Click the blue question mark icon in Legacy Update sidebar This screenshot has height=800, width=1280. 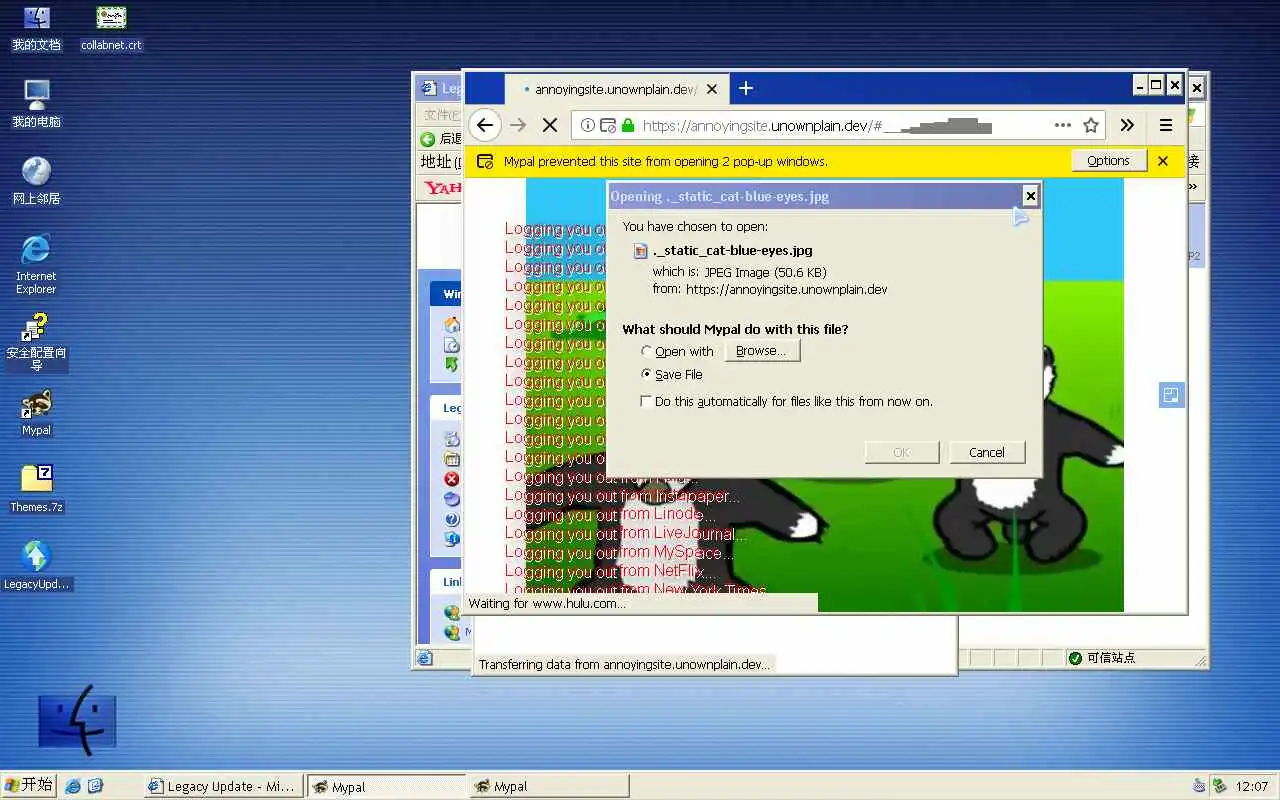tap(452, 519)
